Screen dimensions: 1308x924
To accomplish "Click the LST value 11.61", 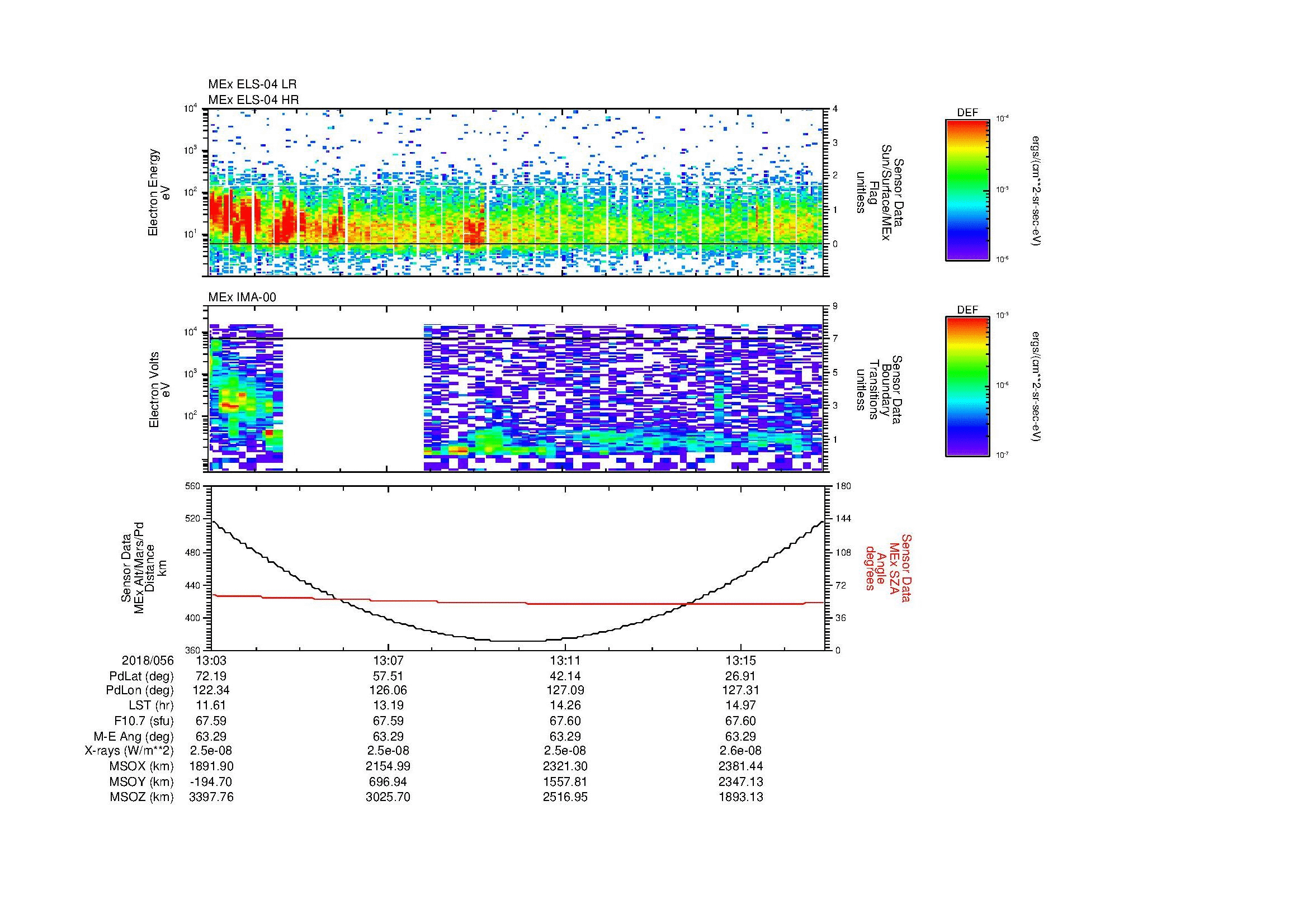I will click(211, 706).
